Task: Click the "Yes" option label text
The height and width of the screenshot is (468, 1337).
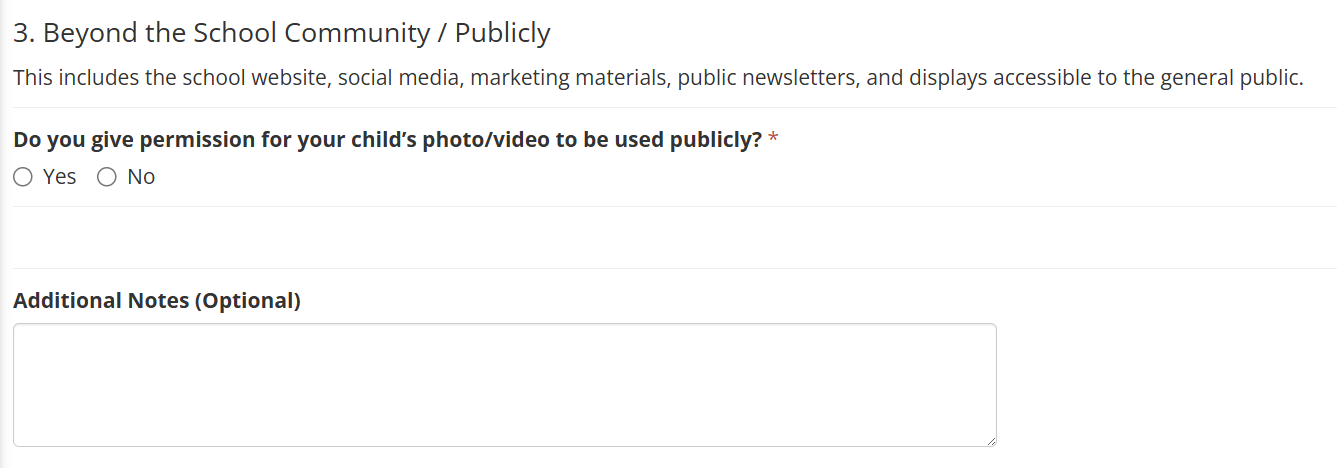Action: 60,177
